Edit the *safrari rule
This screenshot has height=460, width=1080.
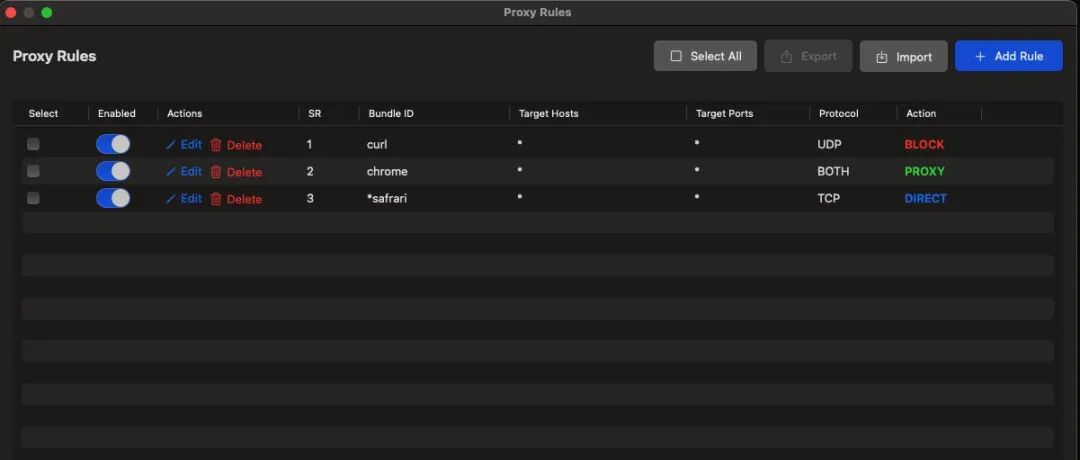click(x=184, y=198)
